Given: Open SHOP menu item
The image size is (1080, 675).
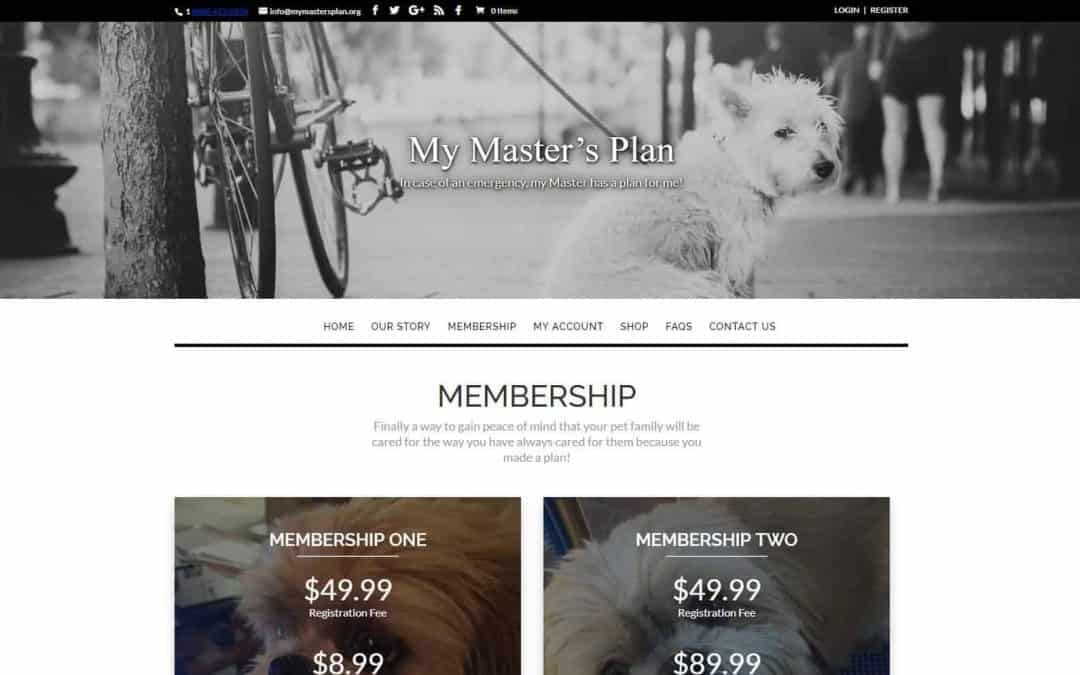Looking at the screenshot, I should [x=634, y=326].
